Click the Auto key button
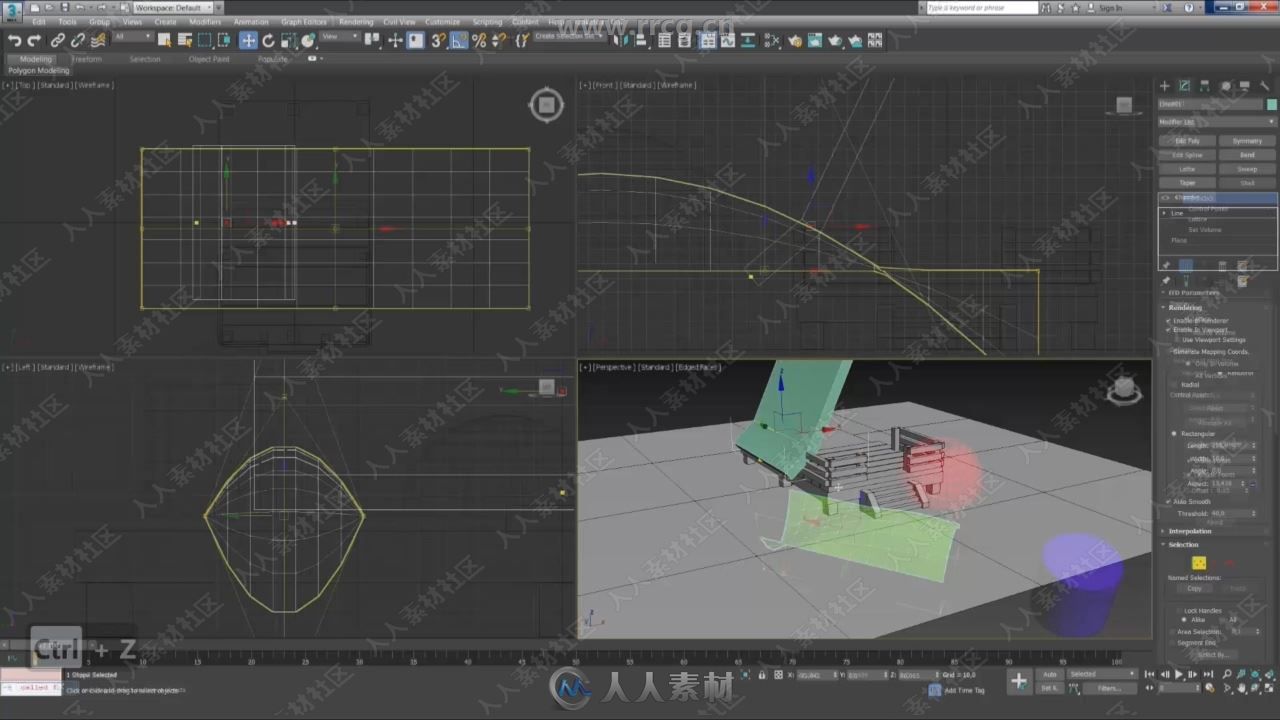Image resolution: width=1280 pixels, height=720 pixels. coord(1050,674)
